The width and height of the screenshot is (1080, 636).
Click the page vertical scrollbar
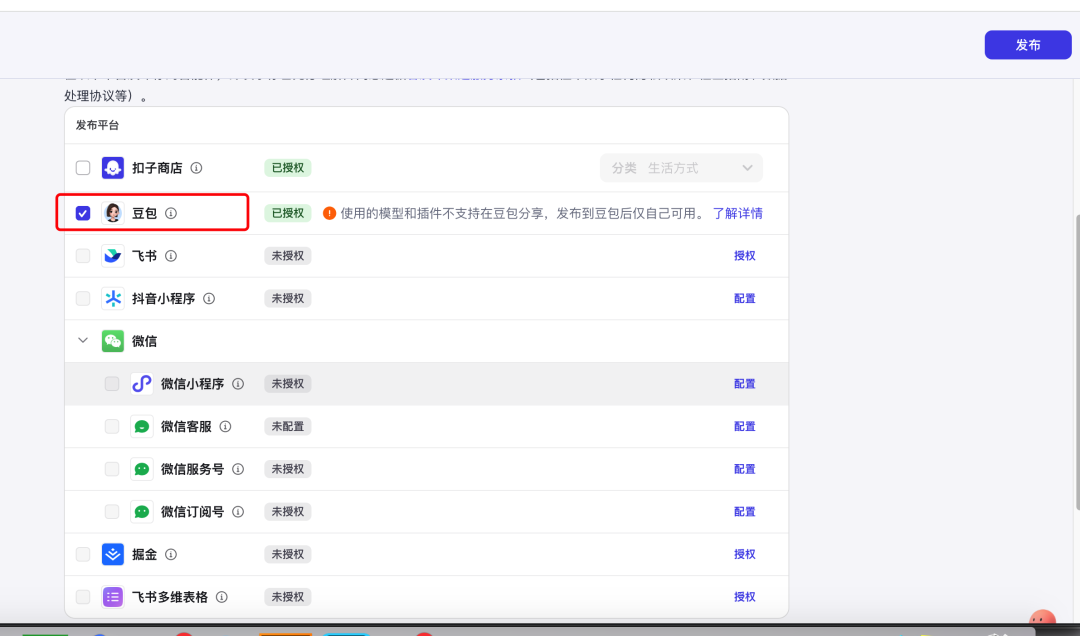1077,362
